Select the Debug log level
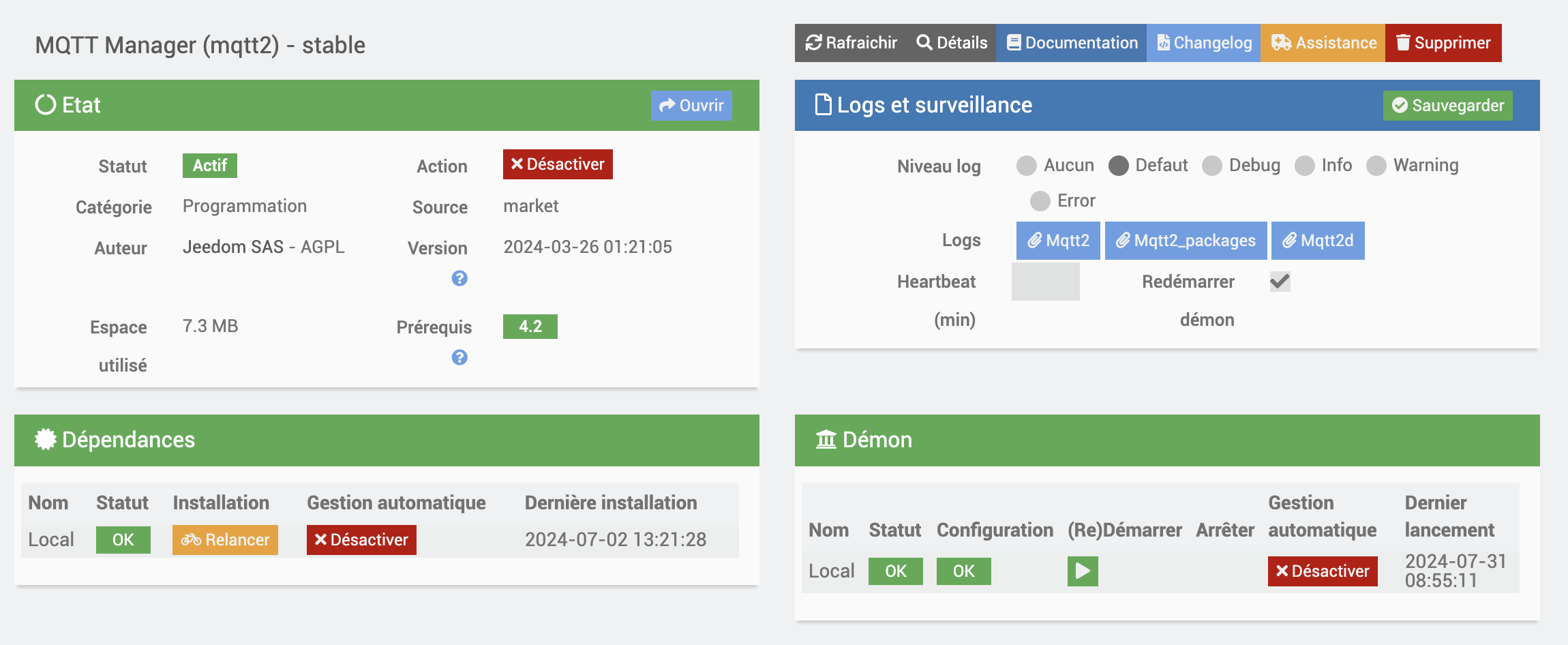Image resolution: width=1568 pixels, height=645 pixels. coord(1212,166)
